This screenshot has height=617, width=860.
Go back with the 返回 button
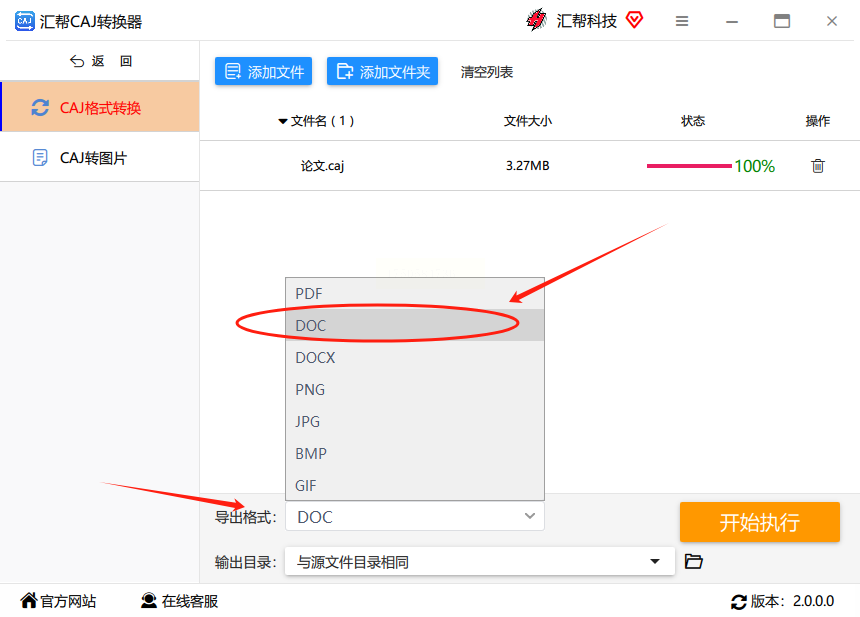(101, 61)
